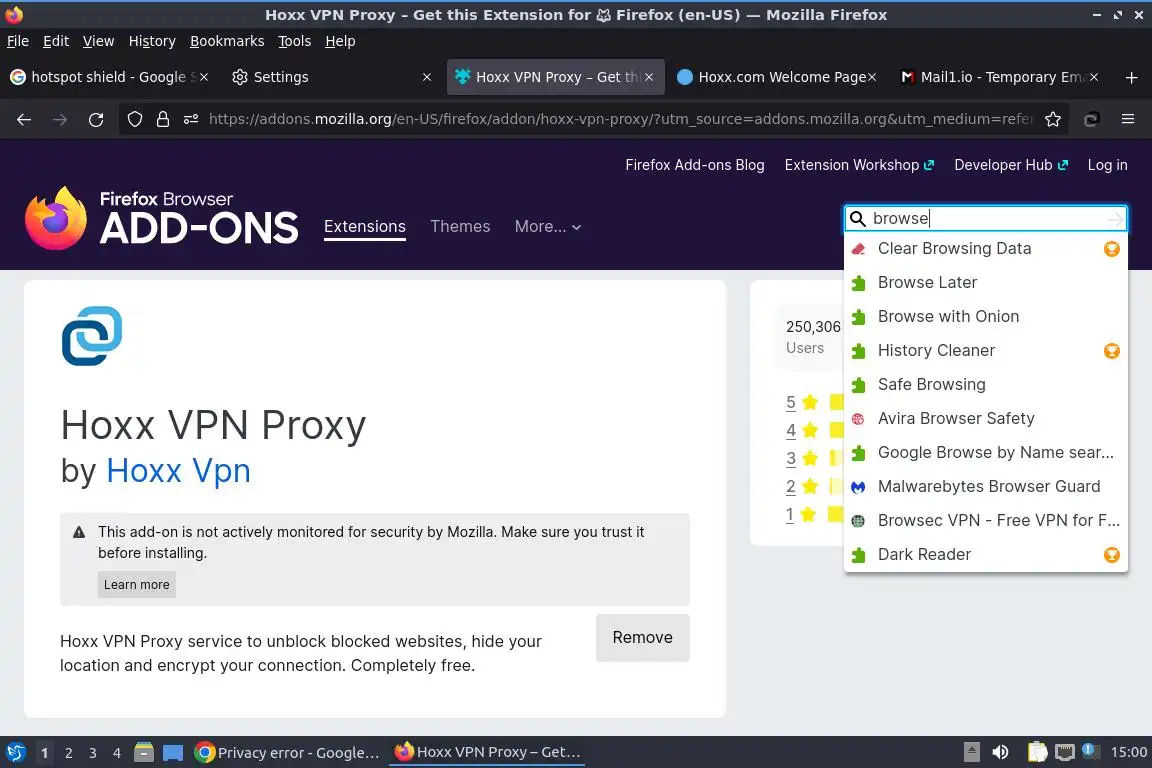Open the History menu
The width and height of the screenshot is (1152, 768).
(x=152, y=41)
